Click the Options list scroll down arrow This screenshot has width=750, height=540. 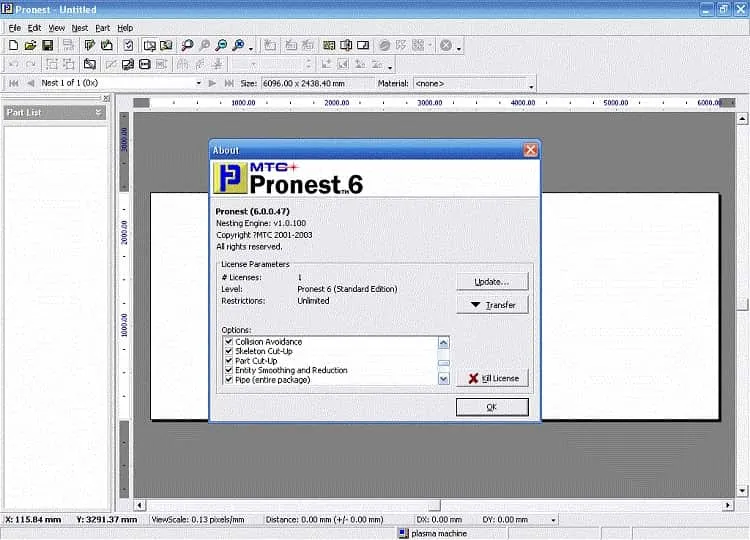tap(443, 379)
